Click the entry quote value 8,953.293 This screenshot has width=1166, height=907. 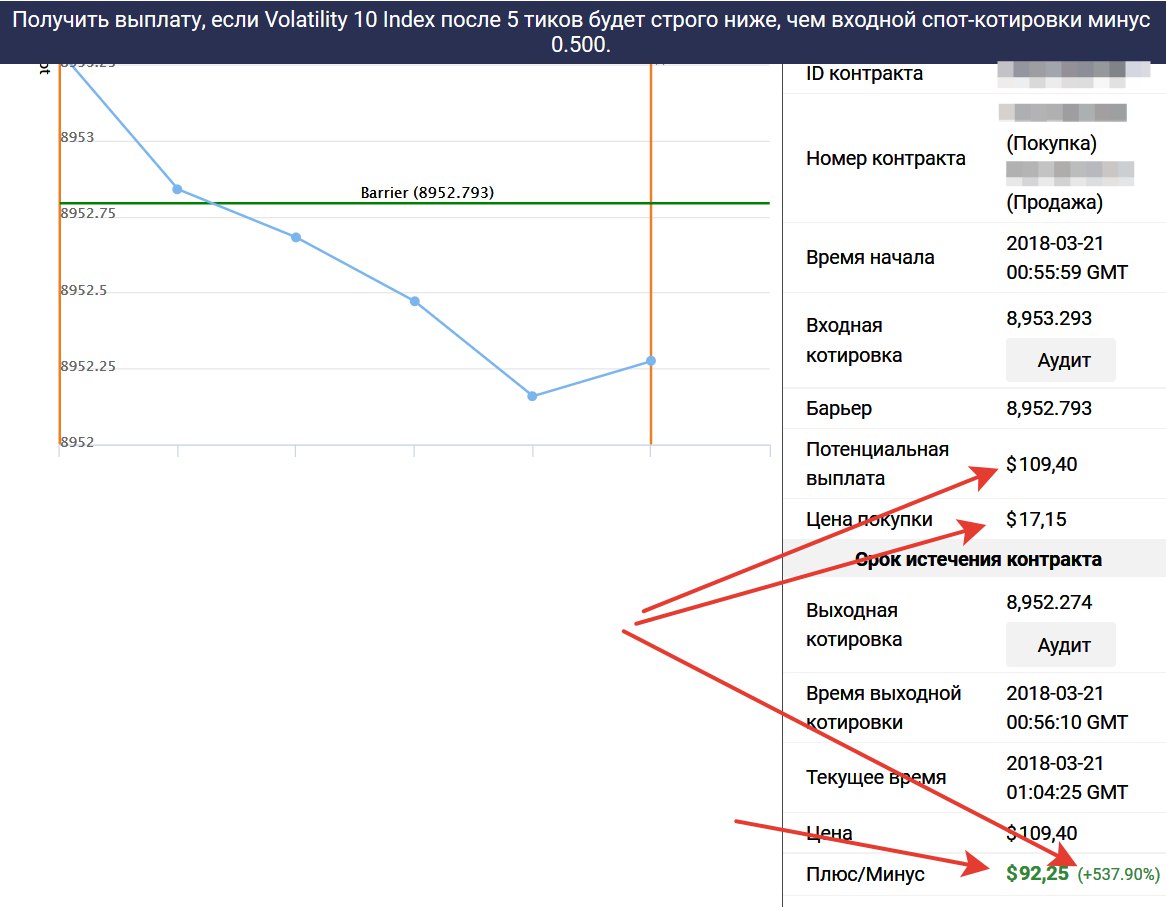pyautogui.click(x=1049, y=318)
